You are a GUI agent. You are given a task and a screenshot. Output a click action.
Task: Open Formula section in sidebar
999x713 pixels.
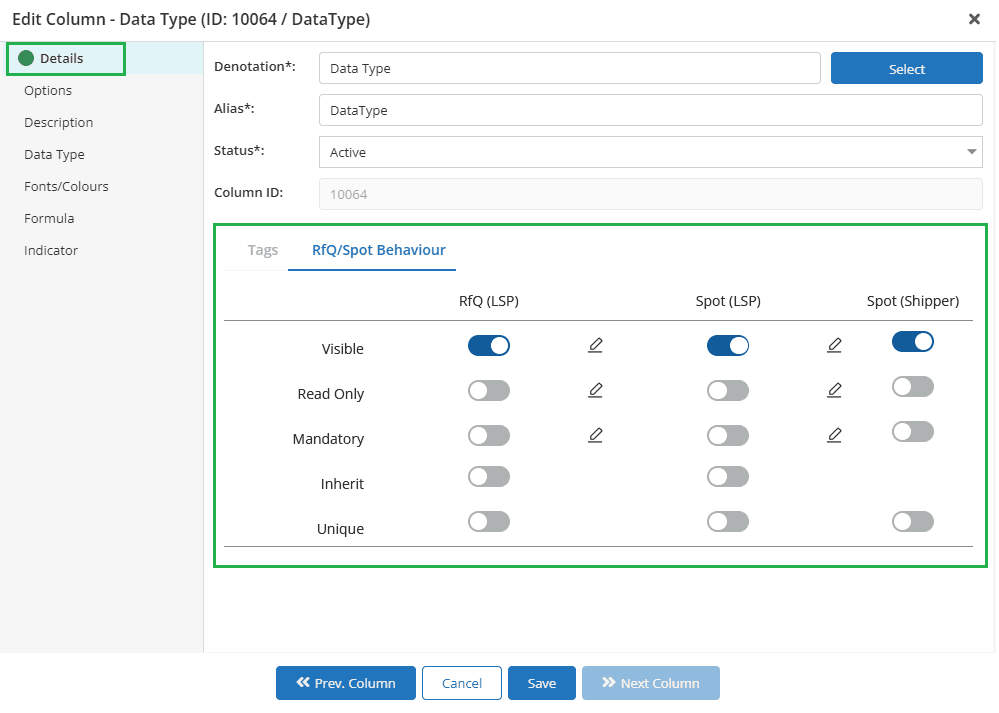(49, 218)
